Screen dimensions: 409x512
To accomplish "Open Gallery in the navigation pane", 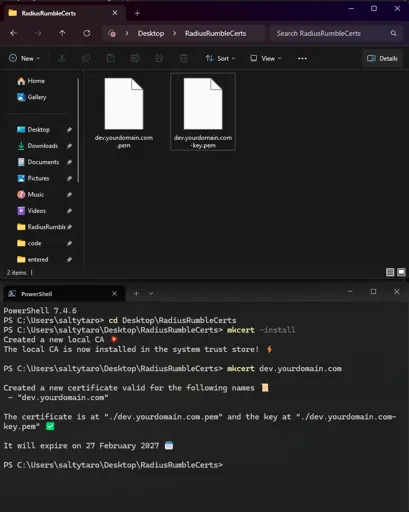I will (32, 97).
